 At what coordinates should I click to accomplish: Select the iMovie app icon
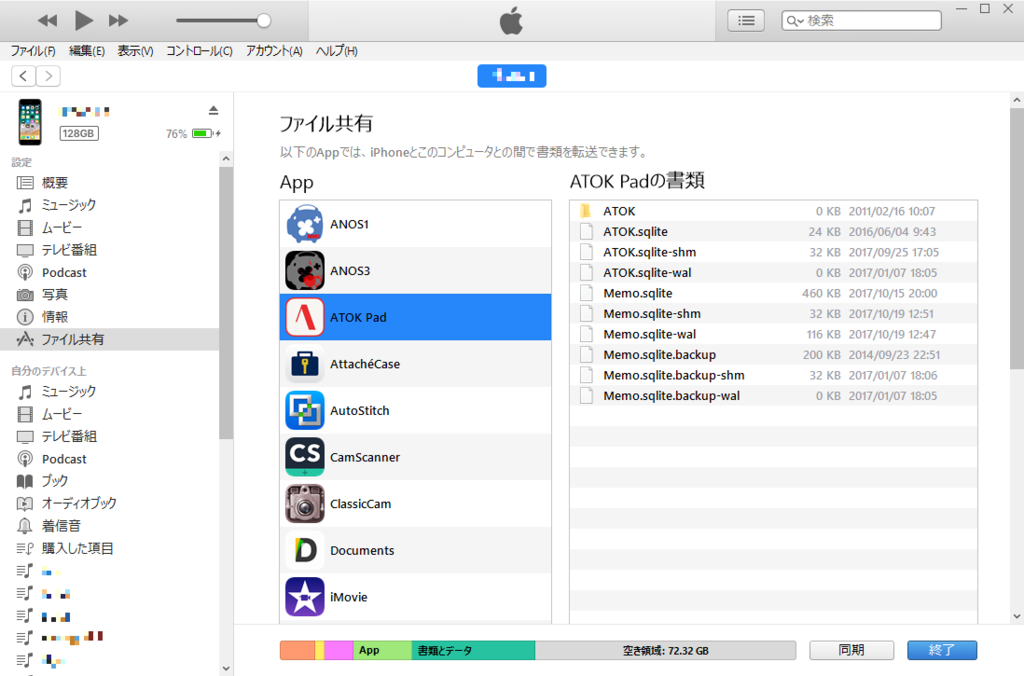(x=304, y=597)
